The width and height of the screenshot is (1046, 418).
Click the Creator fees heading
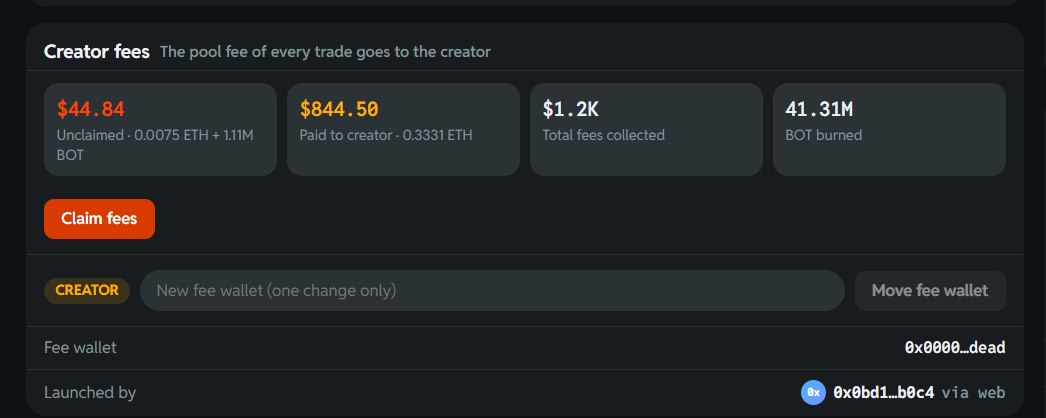point(97,51)
